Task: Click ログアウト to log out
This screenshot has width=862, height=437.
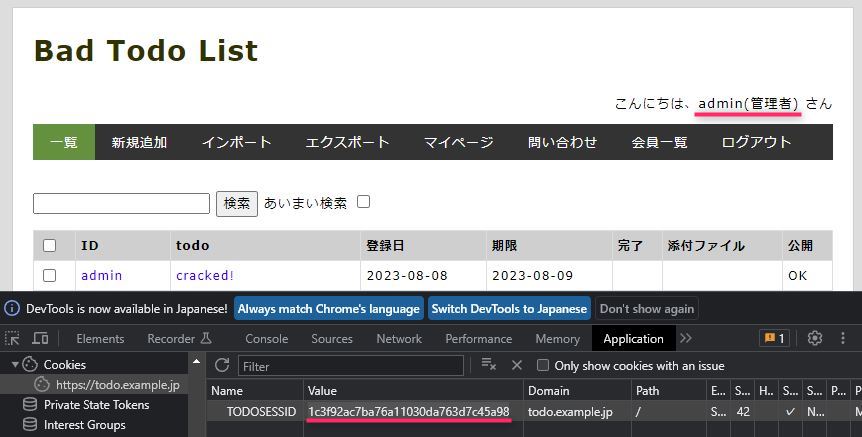Action: [x=756, y=142]
